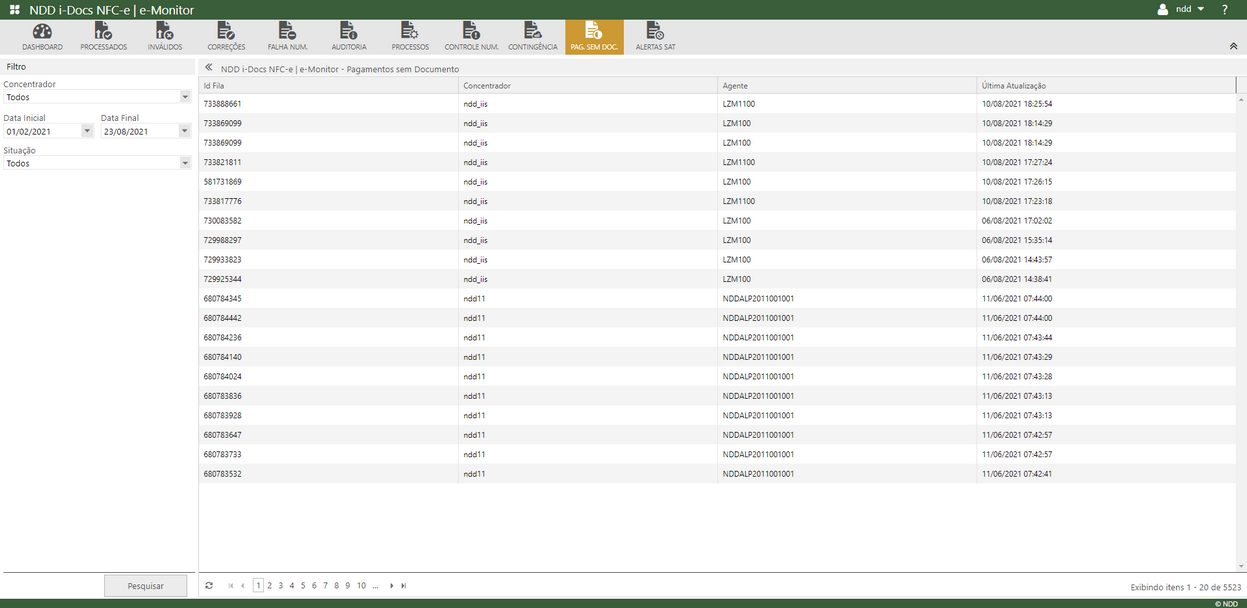
Task: Select the Contingência icon
Action: 532,37
